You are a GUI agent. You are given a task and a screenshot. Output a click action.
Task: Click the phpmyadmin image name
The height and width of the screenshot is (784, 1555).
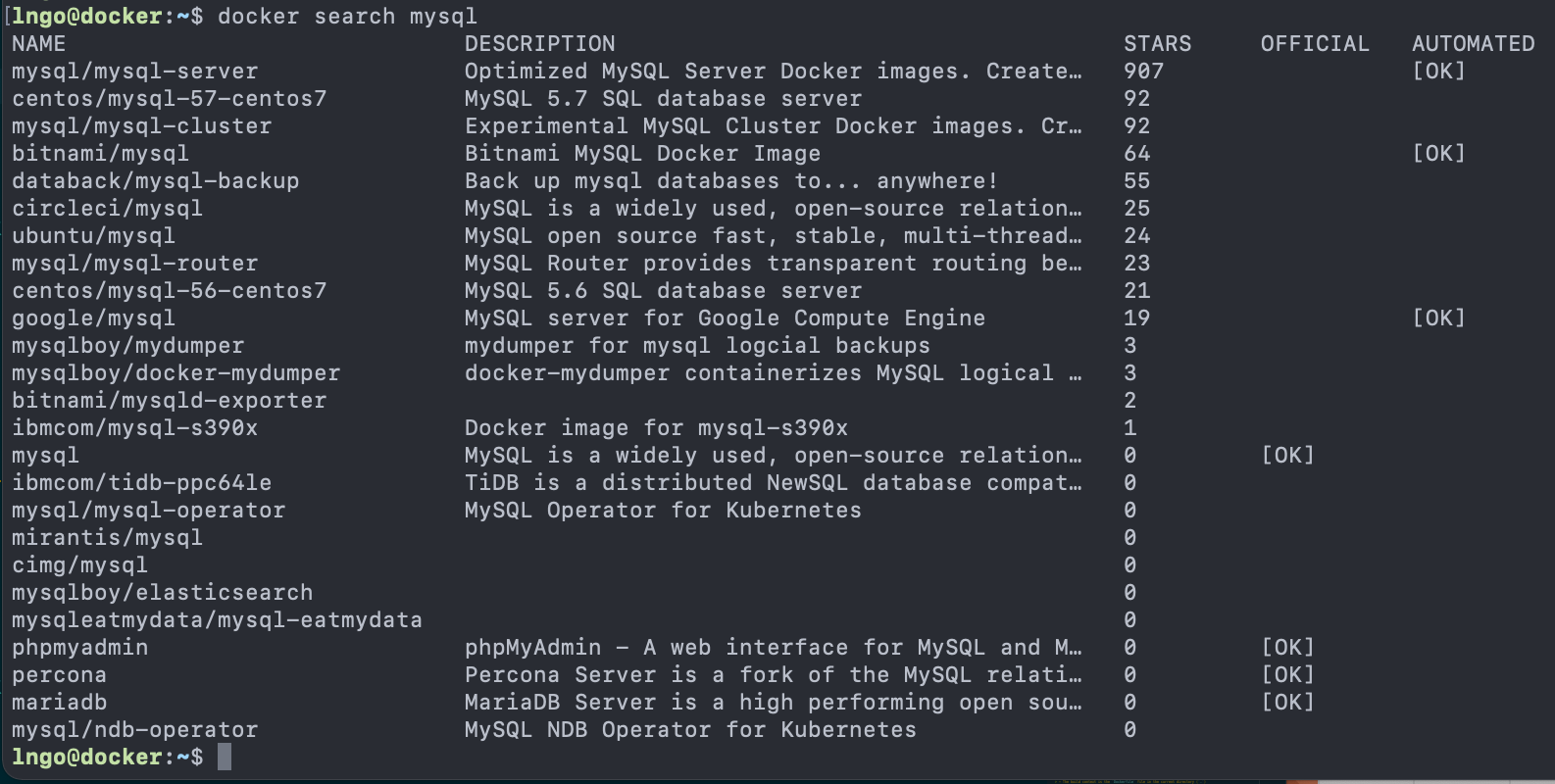[x=80, y=648]
